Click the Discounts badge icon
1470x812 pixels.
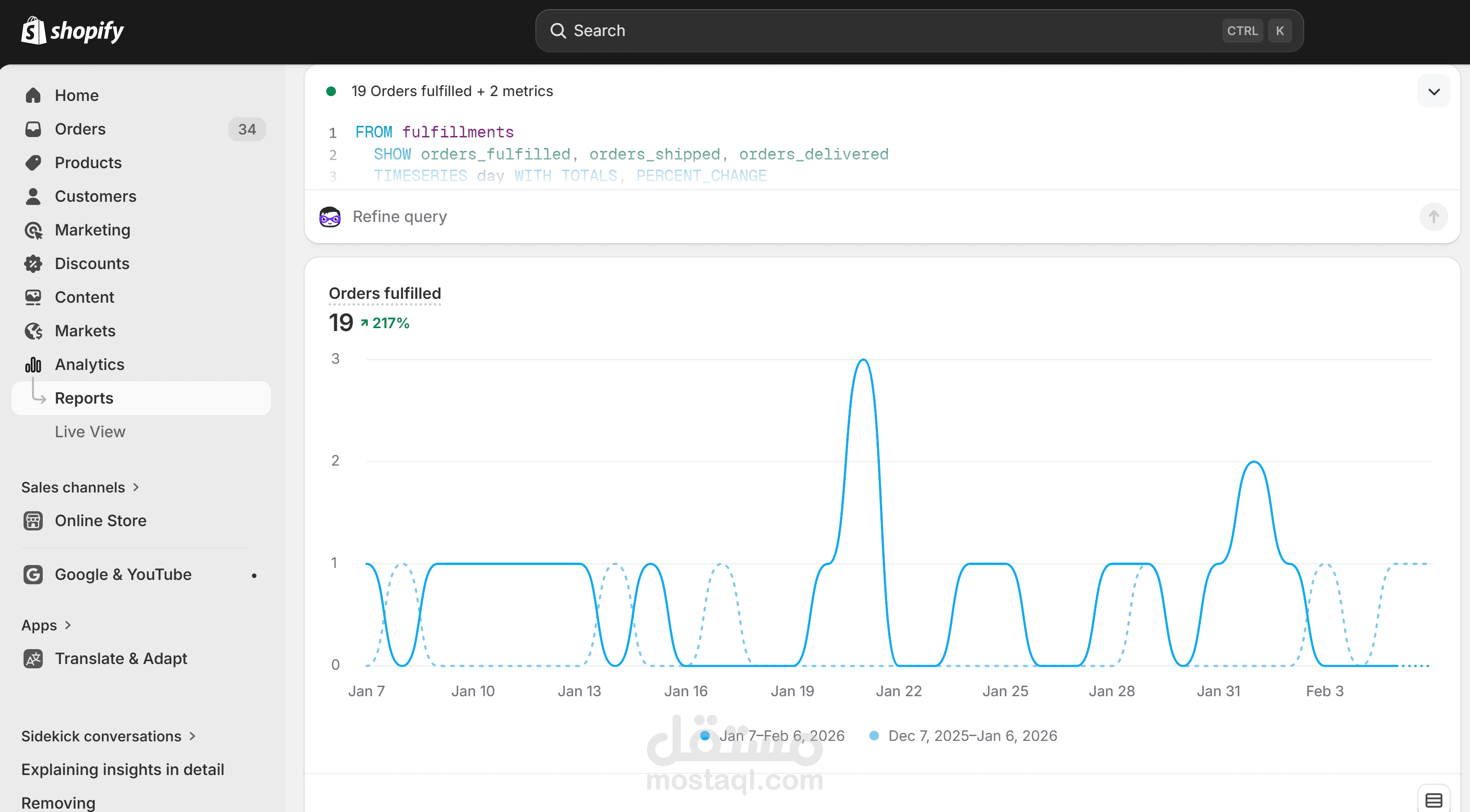point(33,264)
